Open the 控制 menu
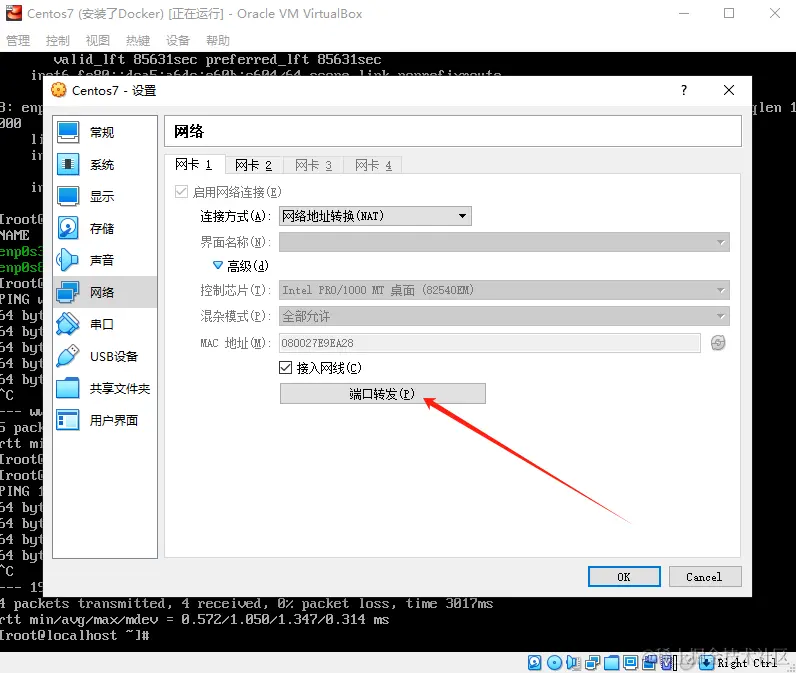This screenshot has width=796, height=673. (57, 41)
